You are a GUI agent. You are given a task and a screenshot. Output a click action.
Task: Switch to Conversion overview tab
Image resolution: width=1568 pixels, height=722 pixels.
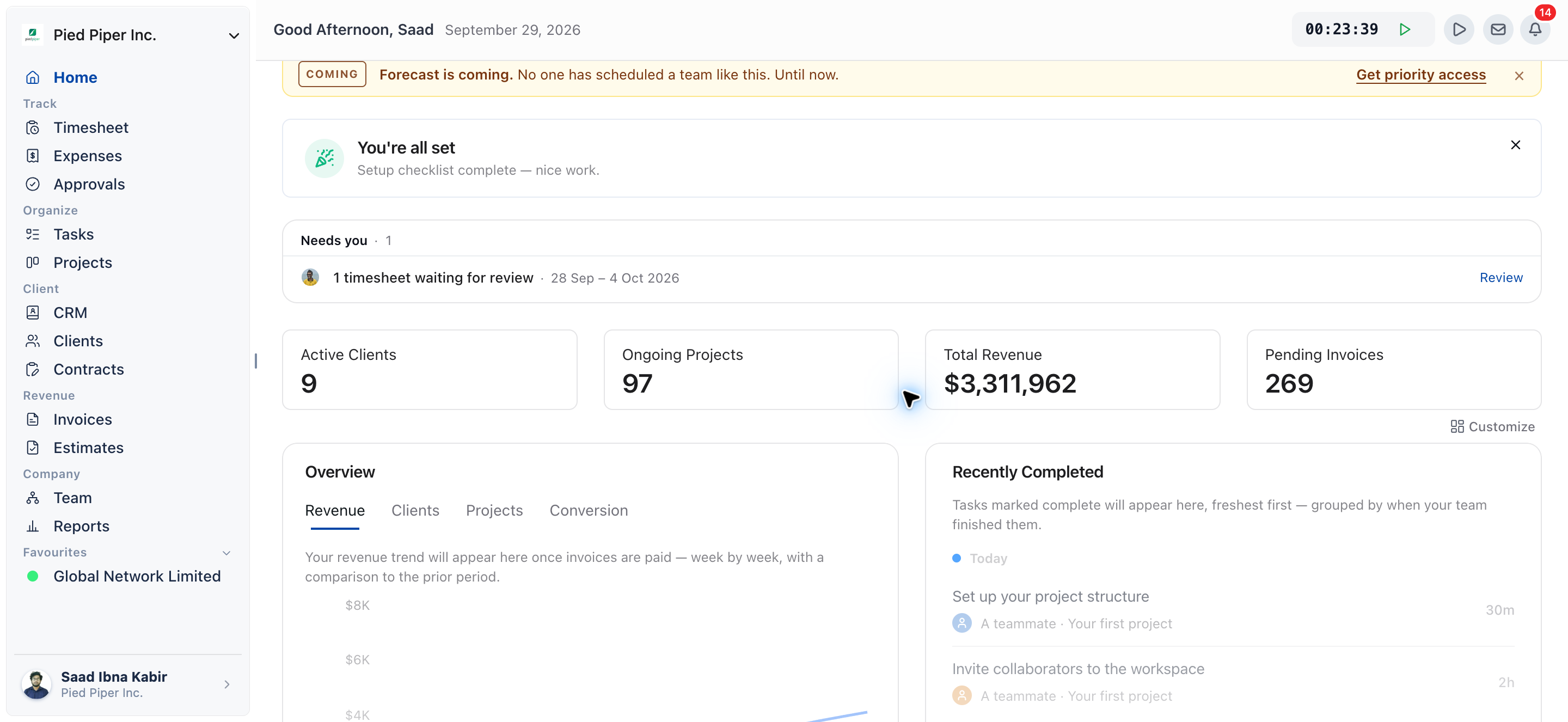coord(589,510)
